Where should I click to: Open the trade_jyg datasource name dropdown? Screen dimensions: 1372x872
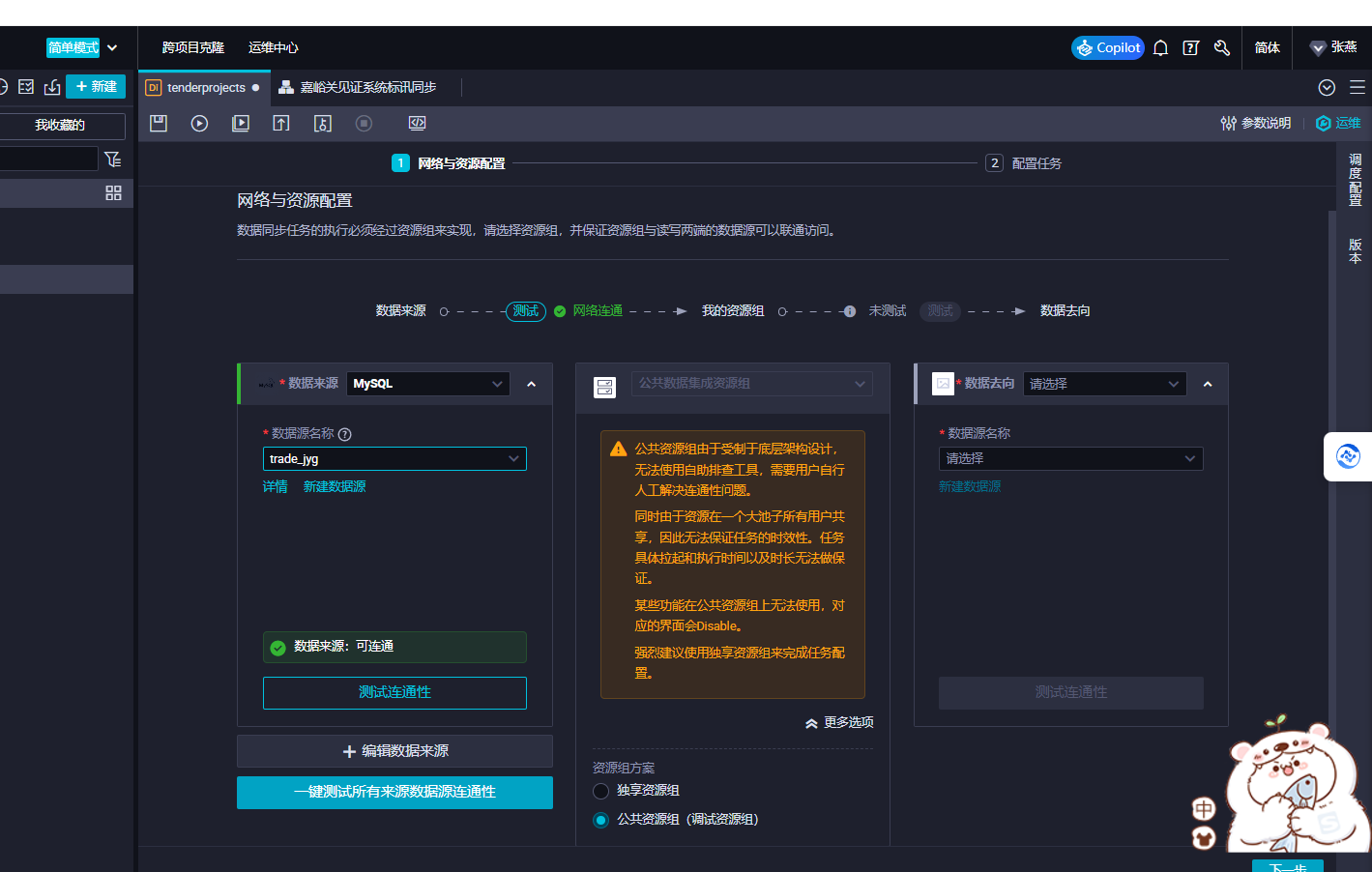(394, 458)
